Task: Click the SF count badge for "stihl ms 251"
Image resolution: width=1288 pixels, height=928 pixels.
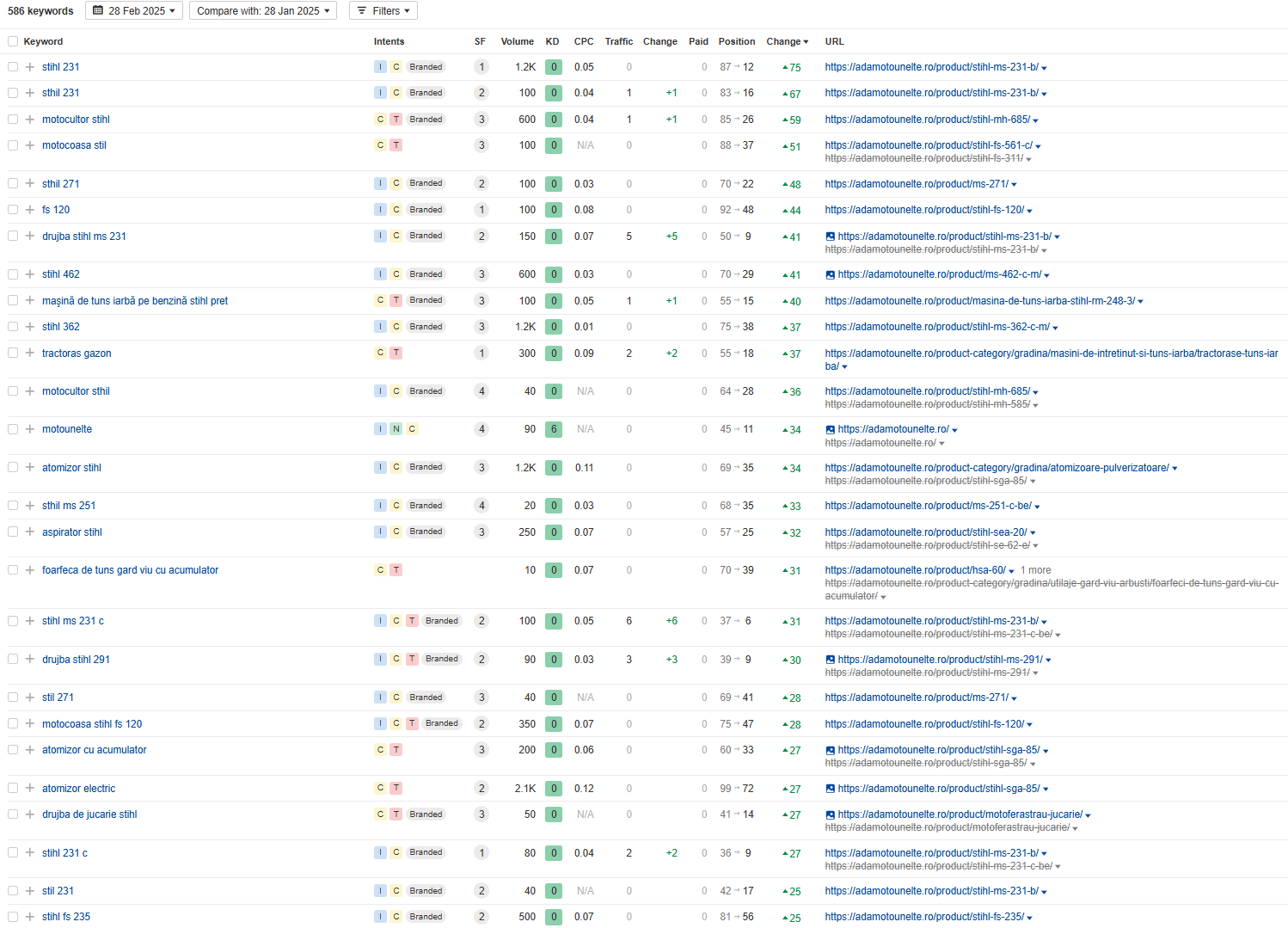Action: 481,506
